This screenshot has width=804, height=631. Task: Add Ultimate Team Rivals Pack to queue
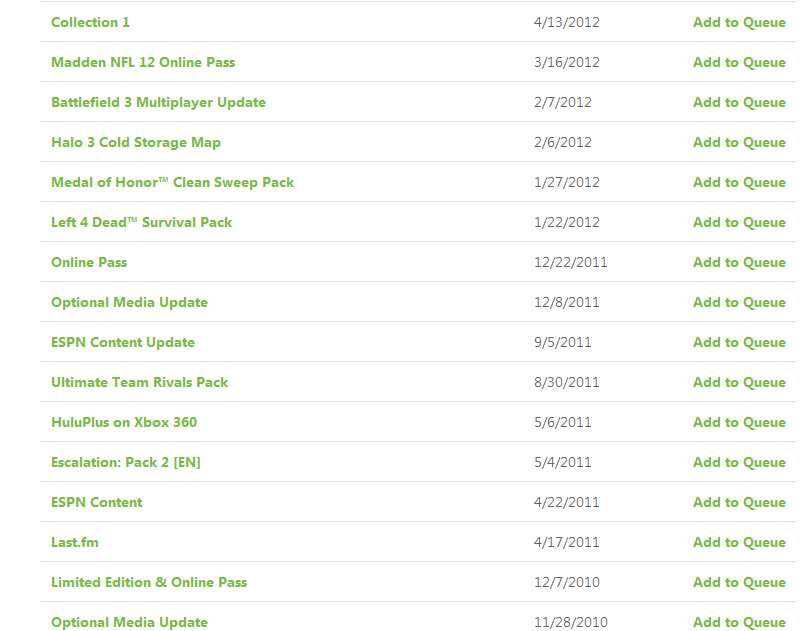[x=739, y=382]
